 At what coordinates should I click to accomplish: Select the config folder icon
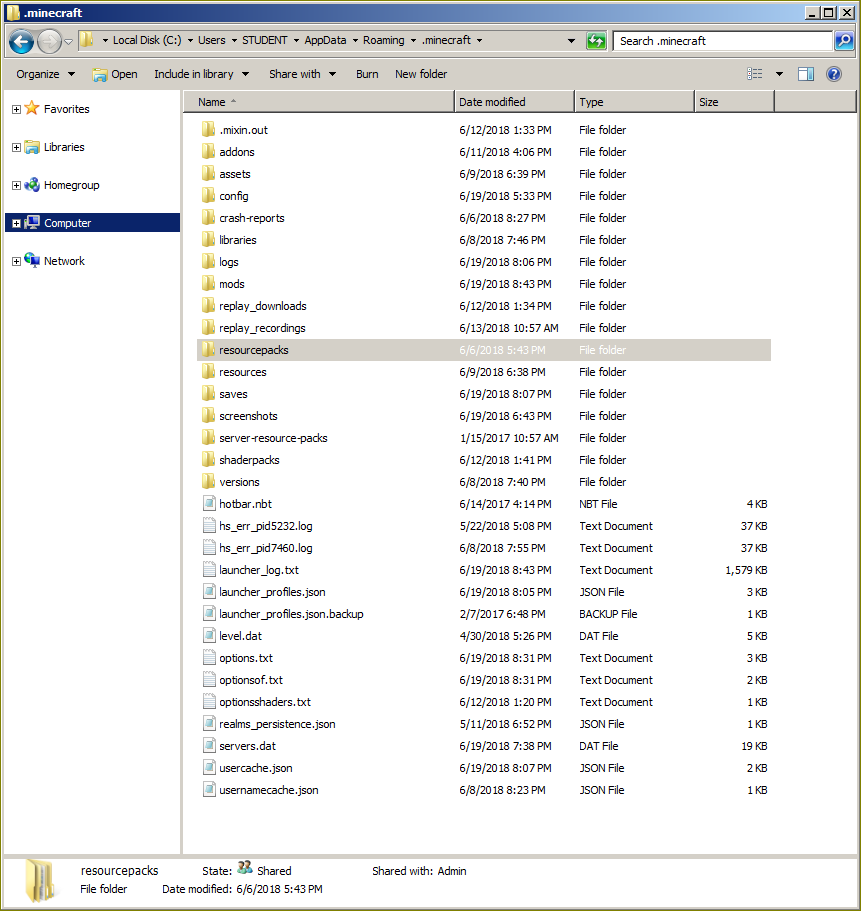[x=209, y=196]
